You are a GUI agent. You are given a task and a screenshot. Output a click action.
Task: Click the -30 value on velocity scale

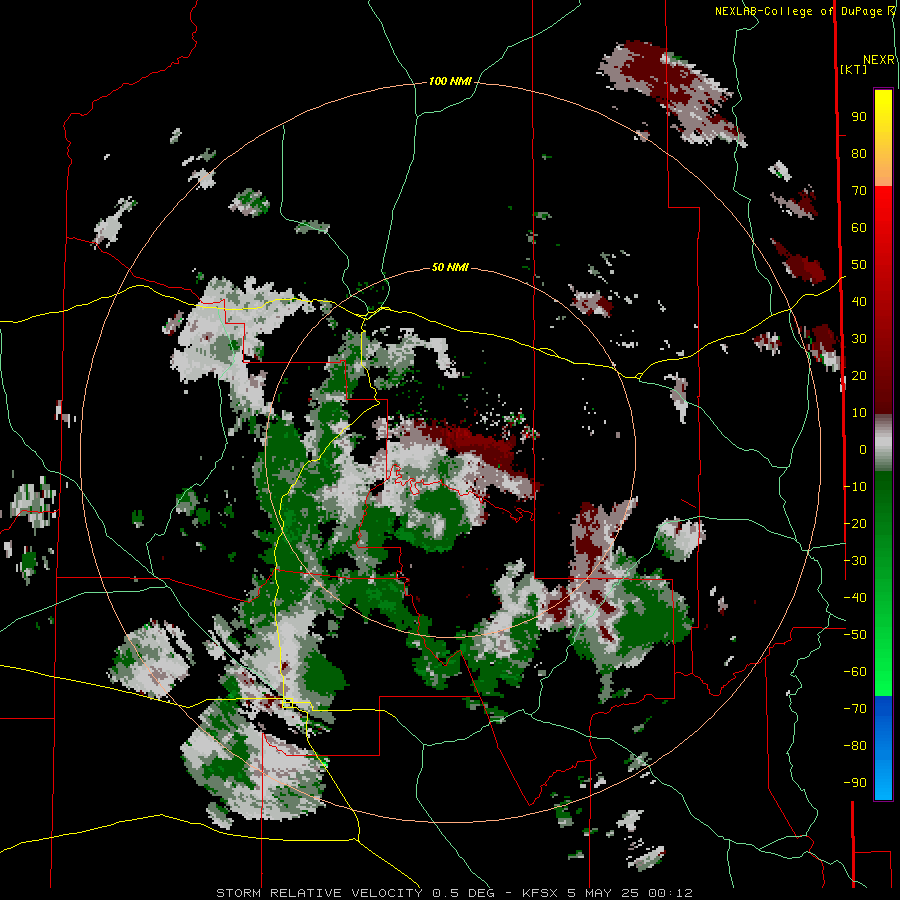click(855, 561)
